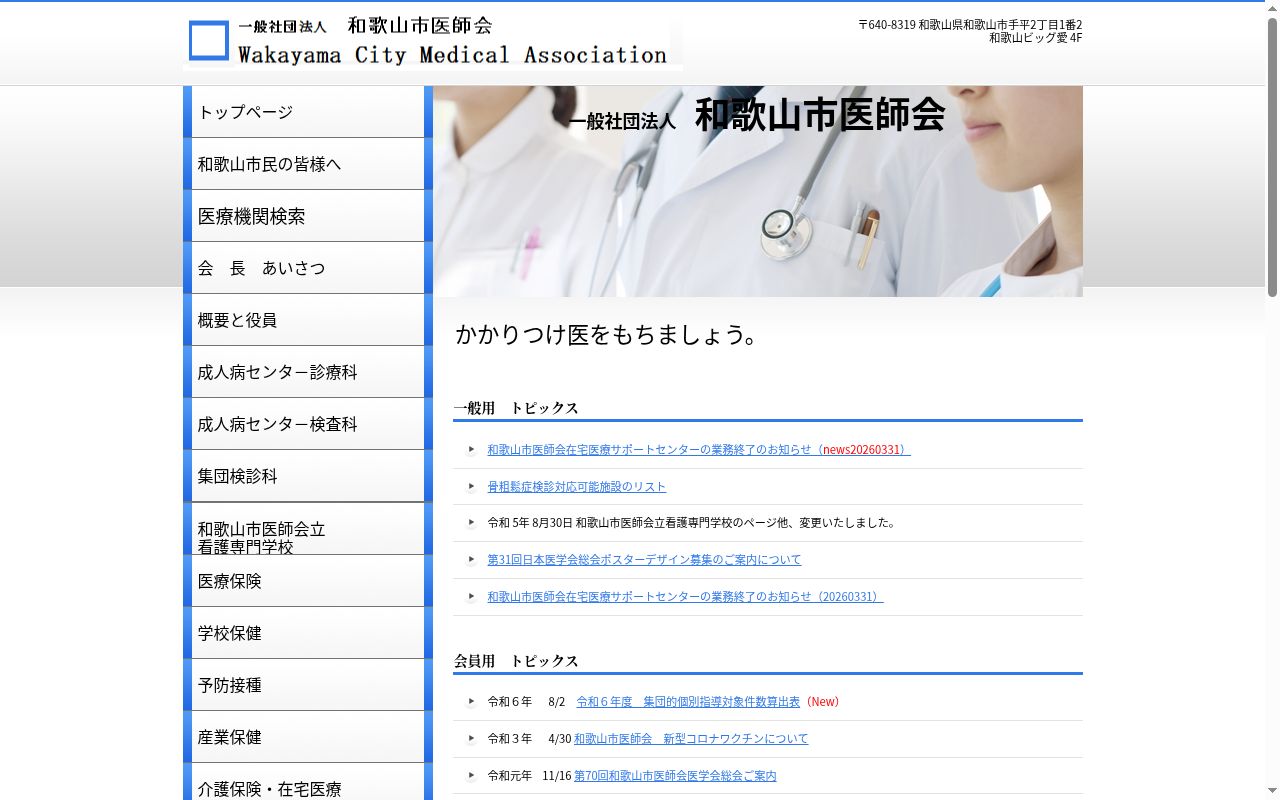Select 成人病センター診療科 in the sidebar
The image size is (1280, 800).
point(308,372)
